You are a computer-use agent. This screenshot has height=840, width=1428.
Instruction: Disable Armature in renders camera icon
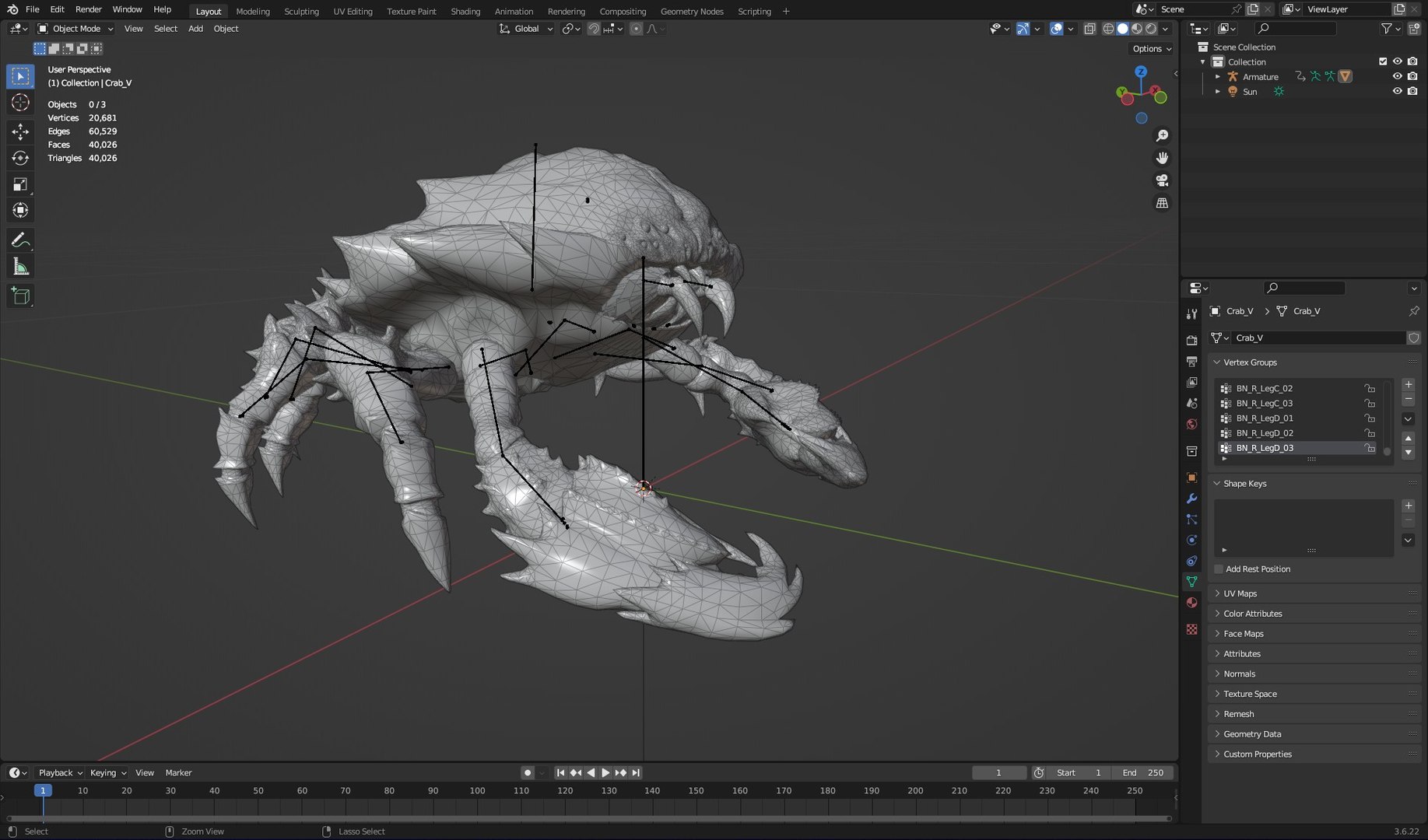[1412, 76]
